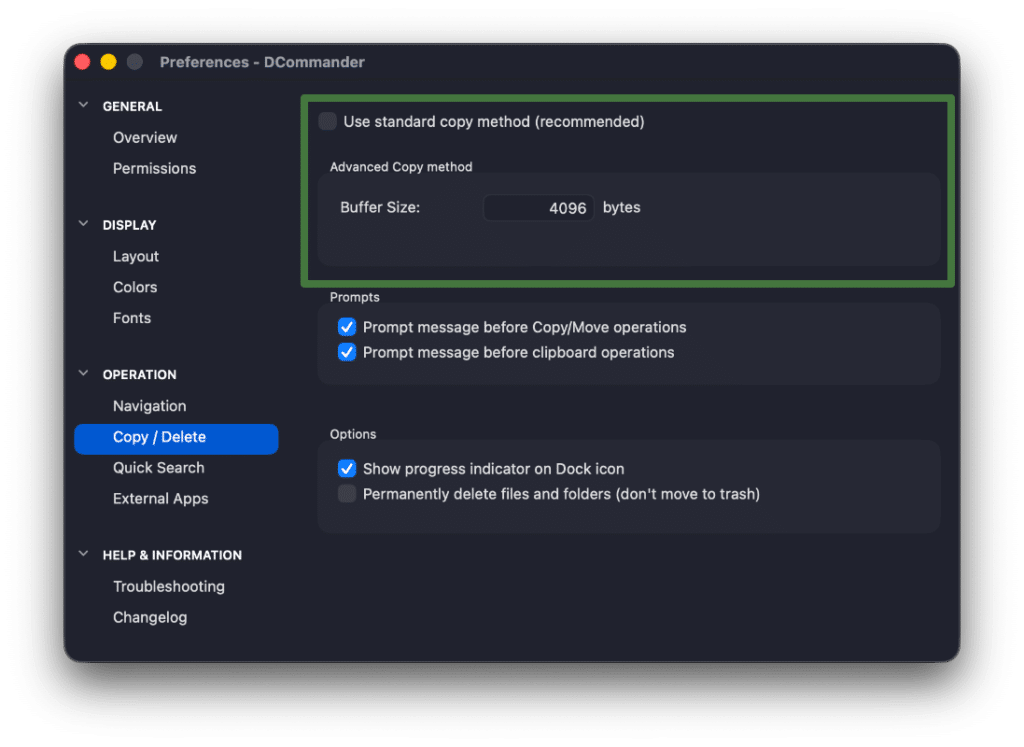This screenshot has height=747, width=1024.
Task: Turn off 'Show progress indicator on Dock icon'
Action: tap(347, 468)
